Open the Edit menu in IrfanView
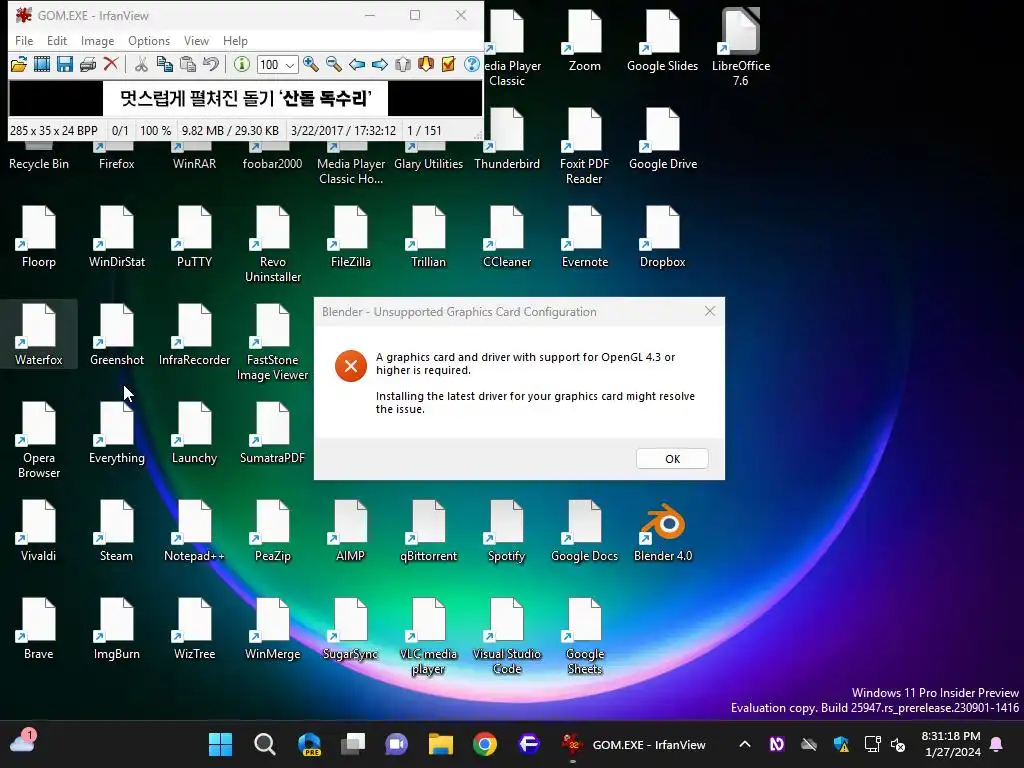Image resolution: width=1024 pixels, height=768 pixels. (x=57, y=40)
